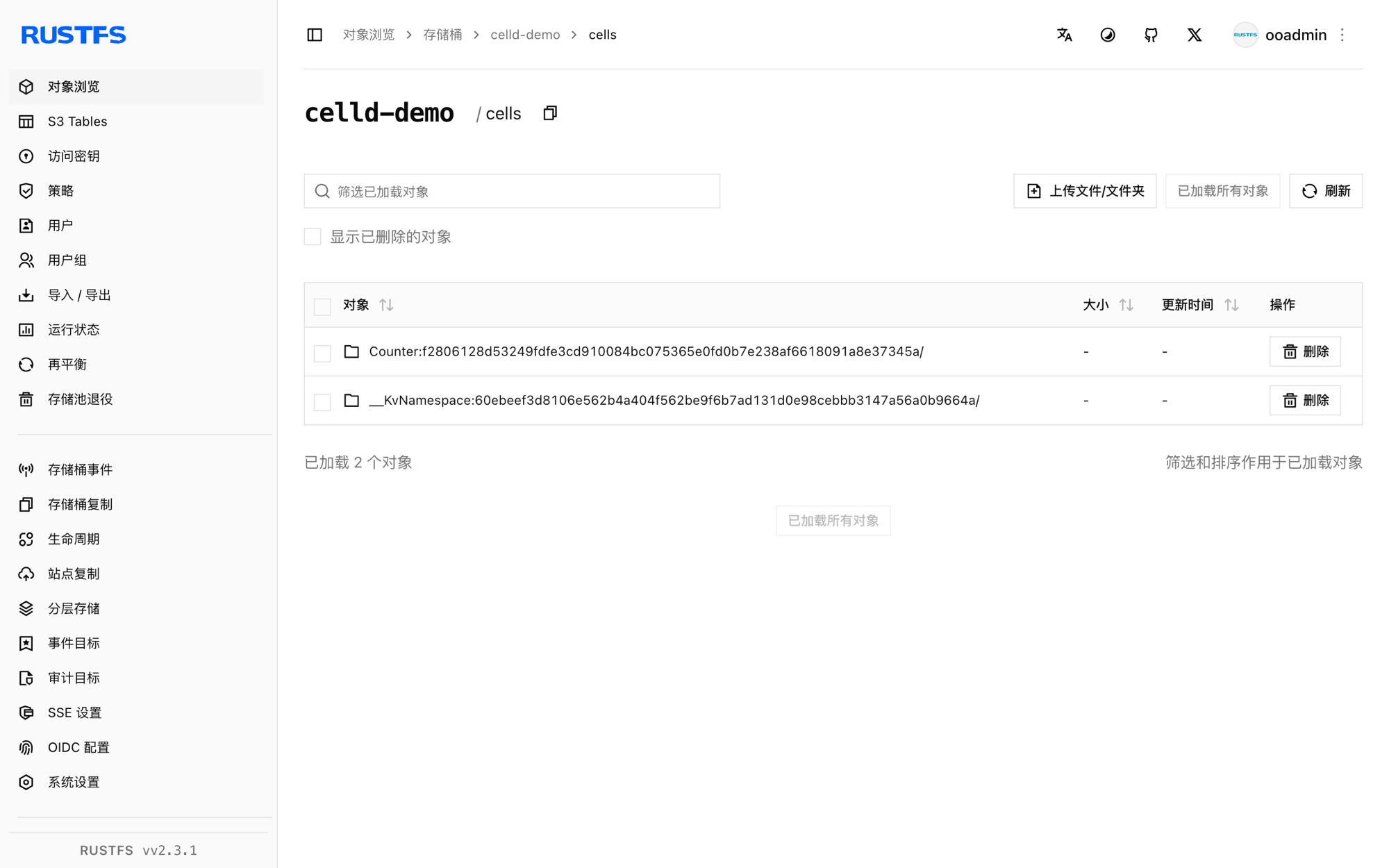Click the celld-demo breadcrumb link
Viewport: 1389px width, 868px height.
click(525, 35)
